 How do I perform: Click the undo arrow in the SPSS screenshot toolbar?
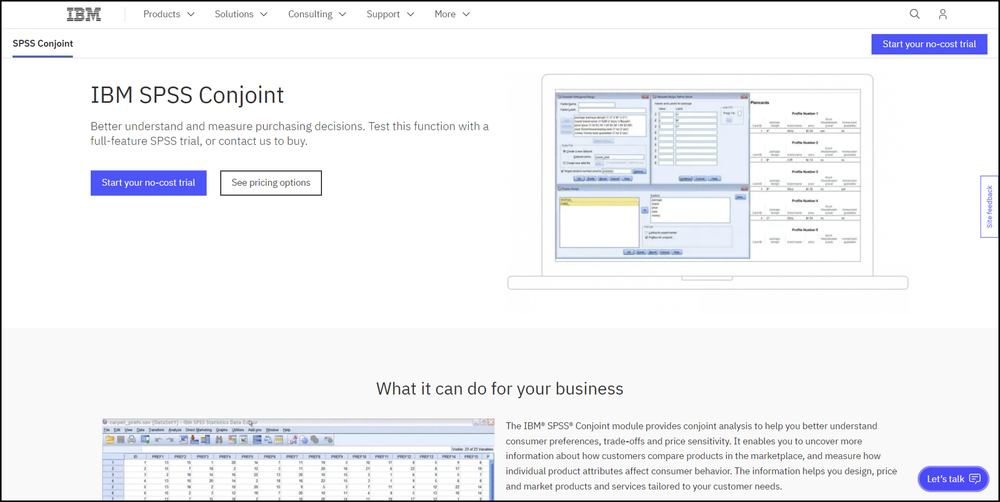(158, 439)
